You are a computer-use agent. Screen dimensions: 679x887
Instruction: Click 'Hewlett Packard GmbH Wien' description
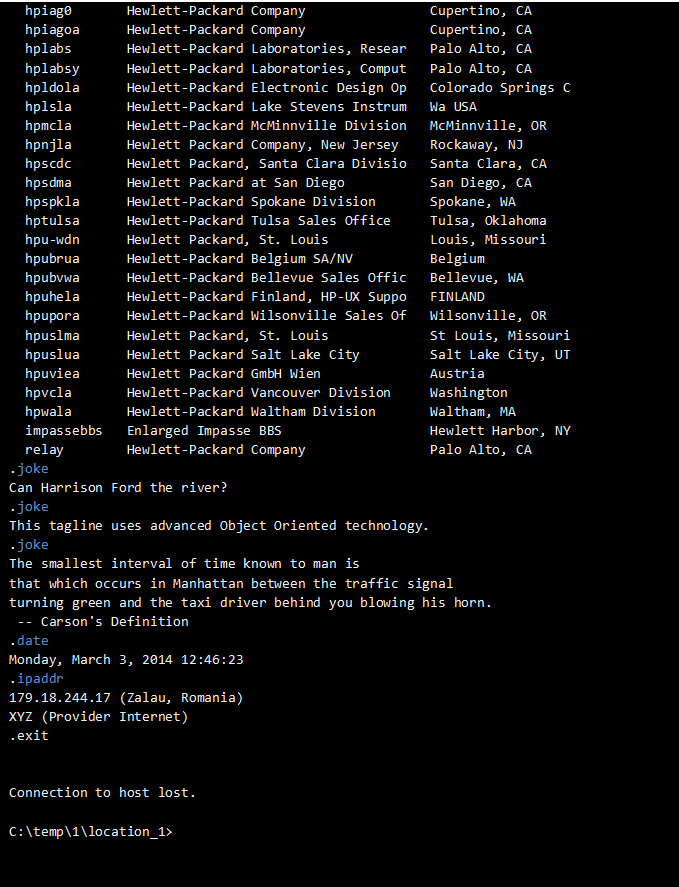[224, 374]
